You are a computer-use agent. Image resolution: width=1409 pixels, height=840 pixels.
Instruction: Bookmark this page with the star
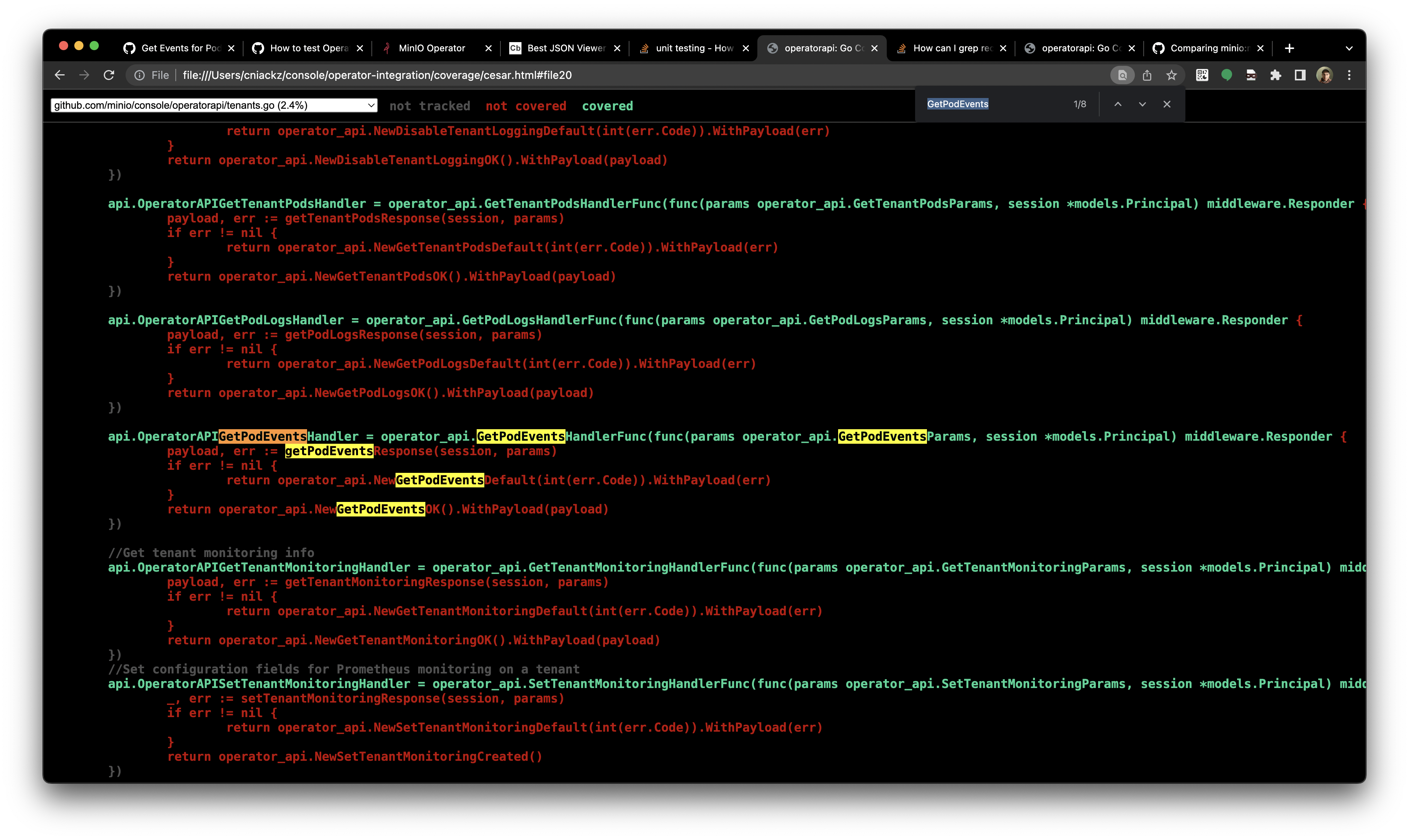pyautogui.click(x=1171, y=75)
